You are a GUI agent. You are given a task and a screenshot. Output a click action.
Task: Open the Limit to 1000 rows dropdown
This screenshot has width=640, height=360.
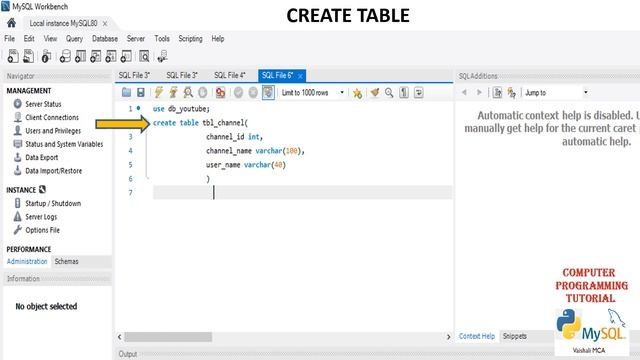(313, 93)
